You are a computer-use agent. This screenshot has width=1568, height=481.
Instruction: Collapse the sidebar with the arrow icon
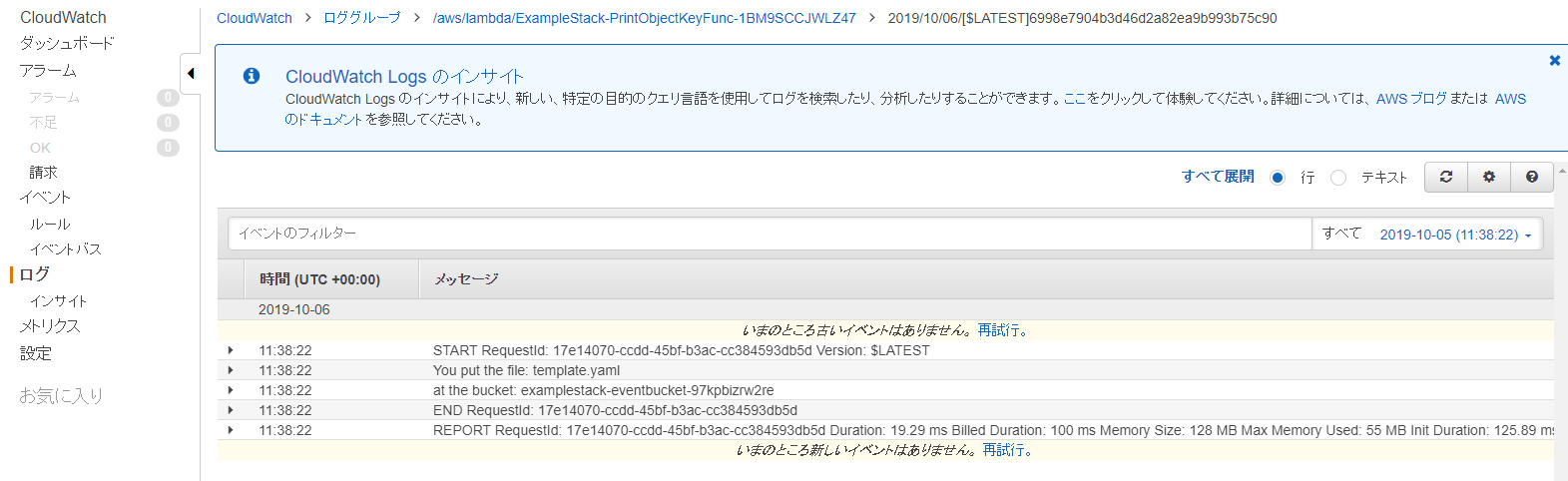tap(191, 73)
